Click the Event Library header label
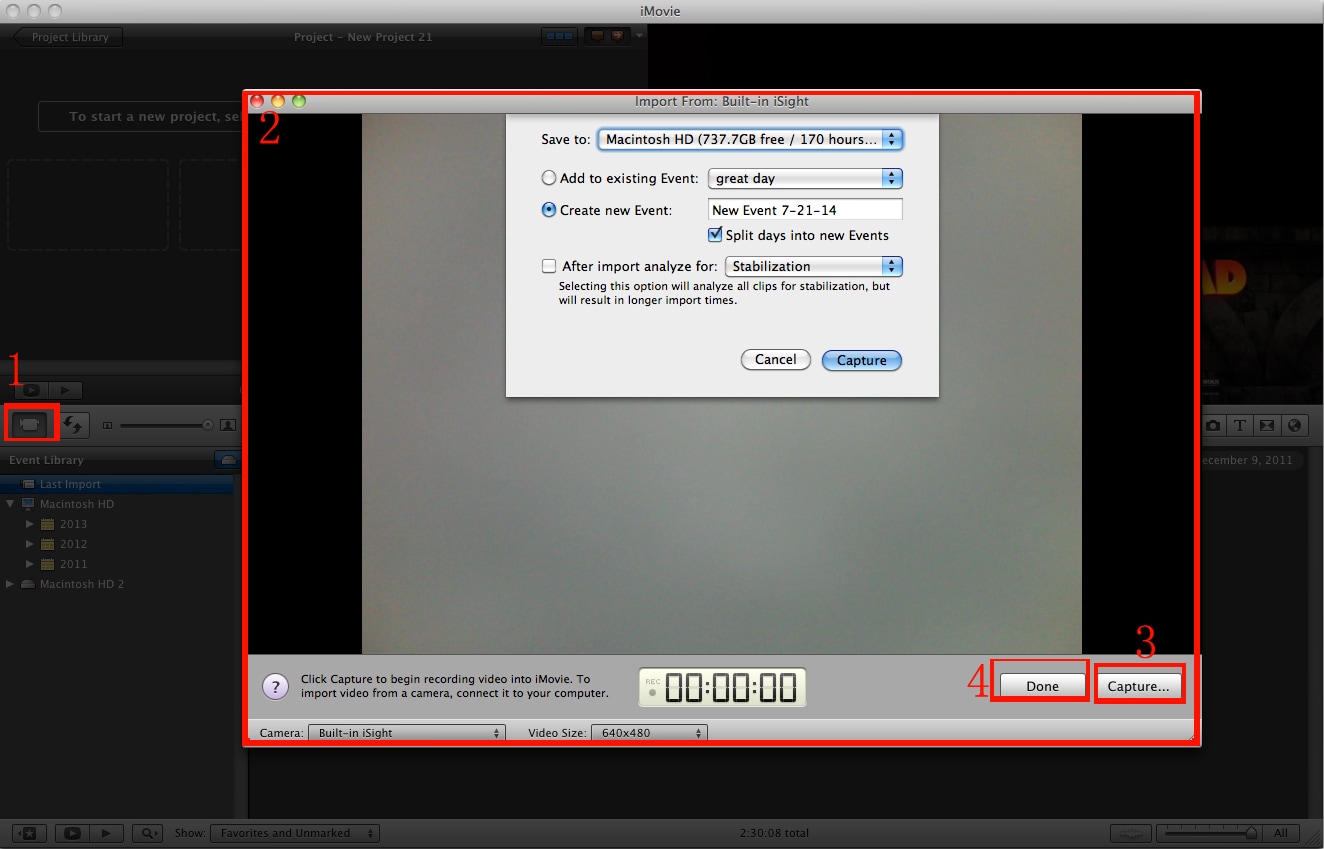Viewport: 1324px width, 849px height. pyautogui.click(x=46, y=460)
